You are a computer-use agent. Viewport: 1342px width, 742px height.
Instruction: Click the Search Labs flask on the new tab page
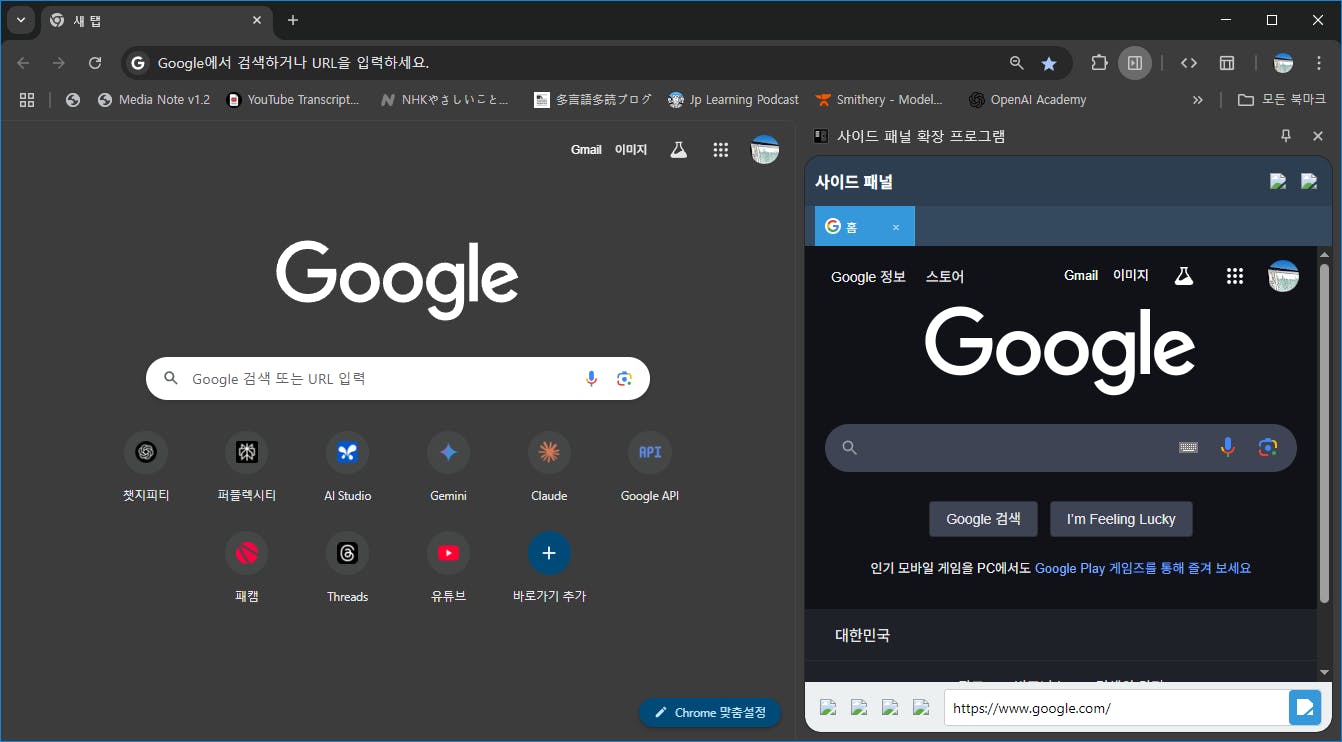[679, 150]
